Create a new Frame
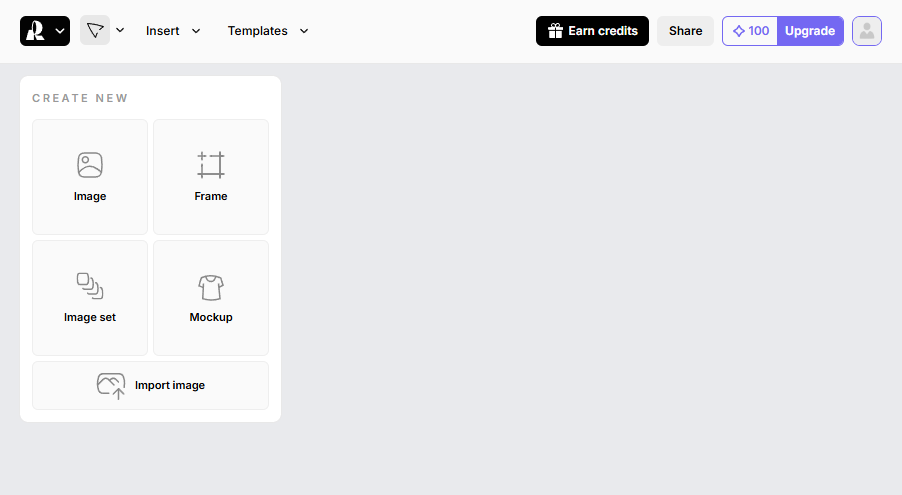The height and width of the screenshot is (495, 902). tap(211, 177)
